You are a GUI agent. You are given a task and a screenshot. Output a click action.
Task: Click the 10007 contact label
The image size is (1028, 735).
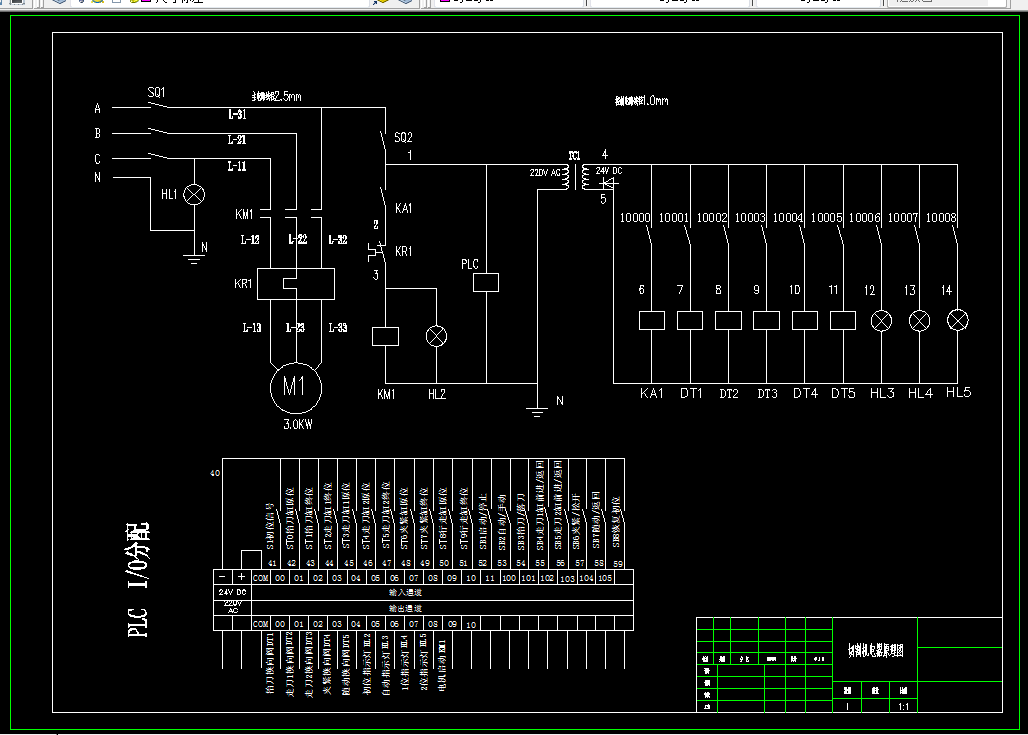[903, 218]
